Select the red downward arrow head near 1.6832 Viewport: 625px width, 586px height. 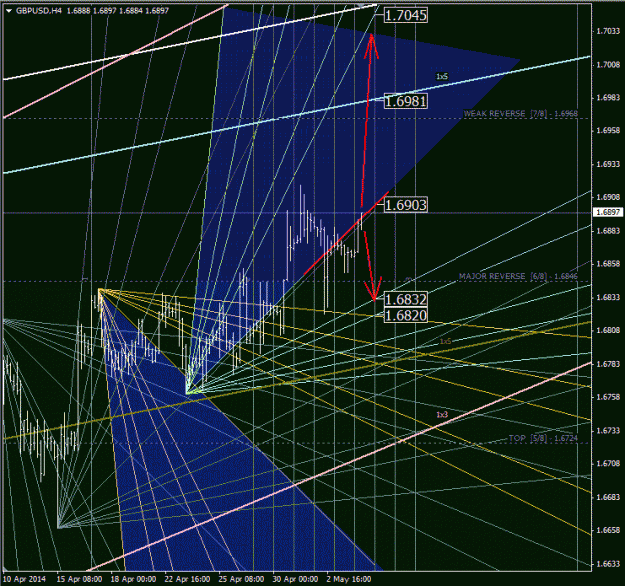pos(373,289)
